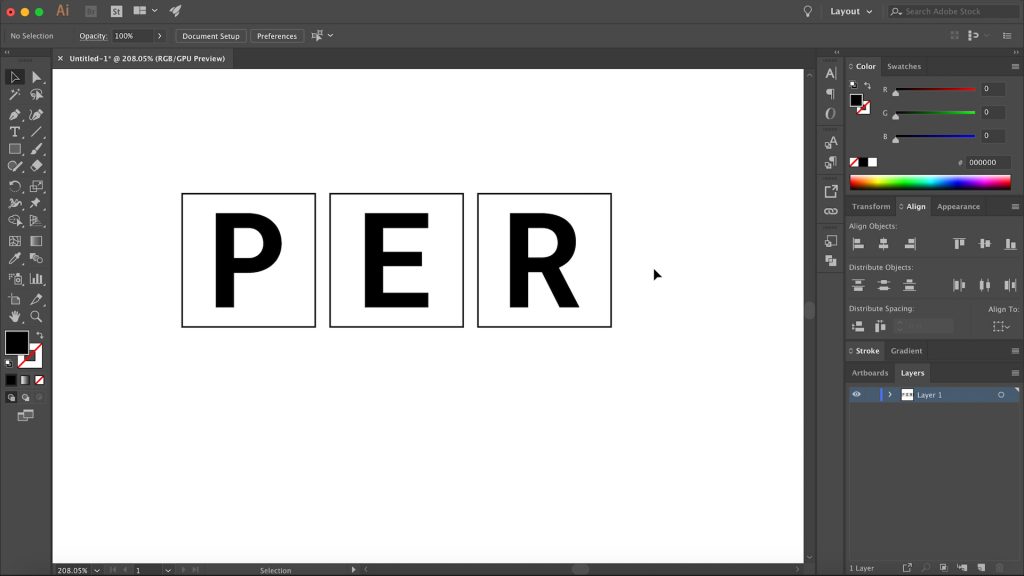Select the Gradient tool in toolbar
Image resolution: width=1024 pixels, height=576 pixels.
point(37,241)
